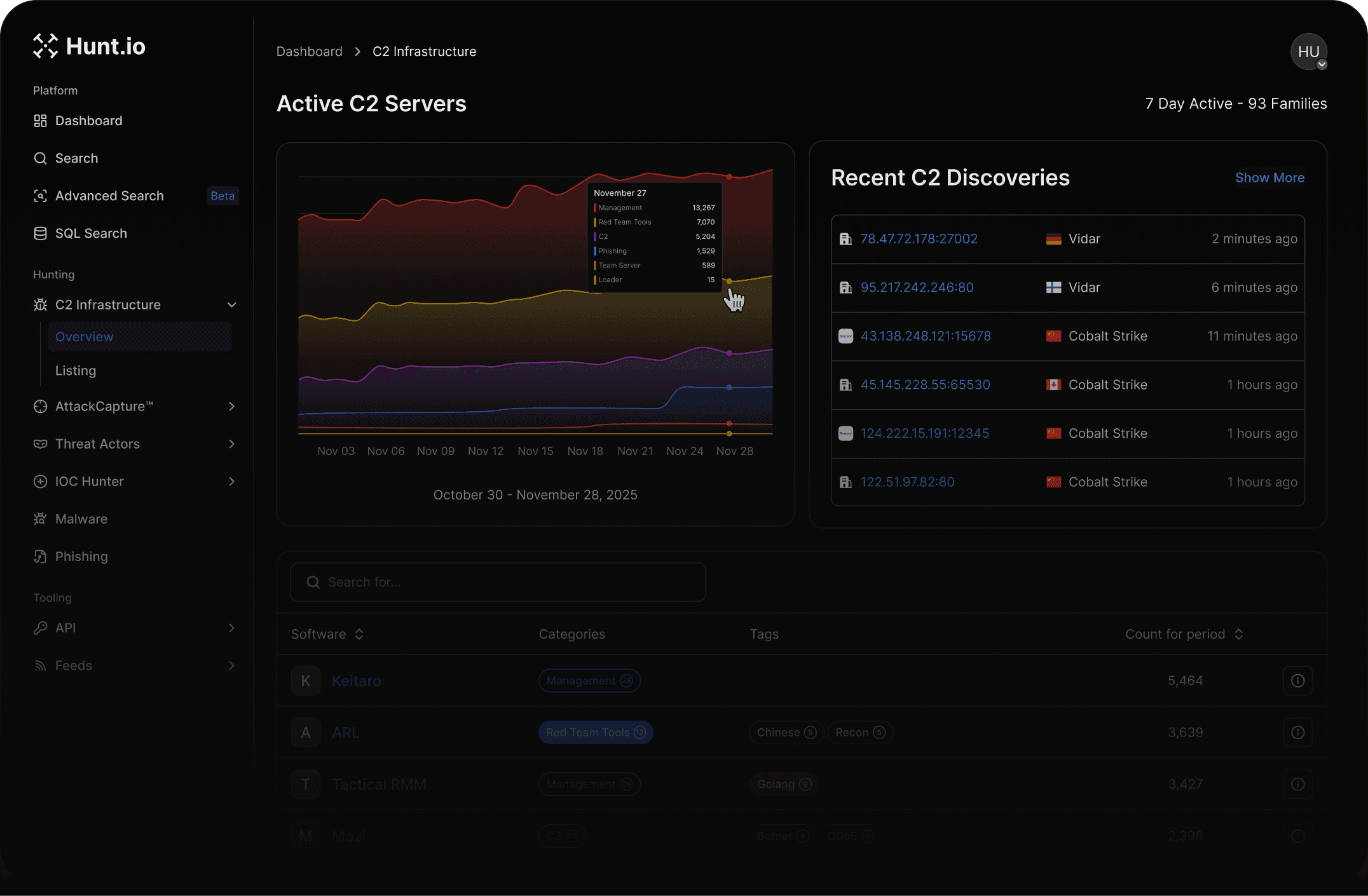Click the SQL Search database icon
The width and height of the screenshot is (1368, 896).
[x=40, y=233]
